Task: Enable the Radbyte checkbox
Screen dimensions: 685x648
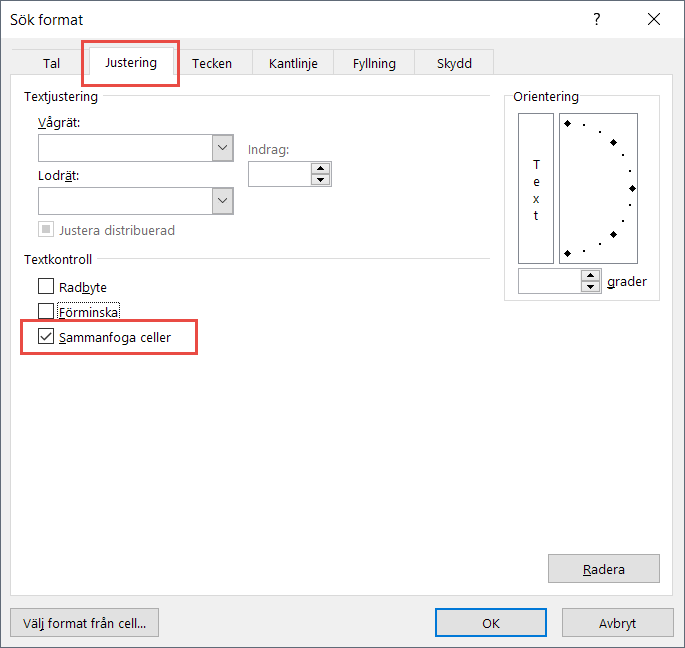Action: (x=46, y=287)
